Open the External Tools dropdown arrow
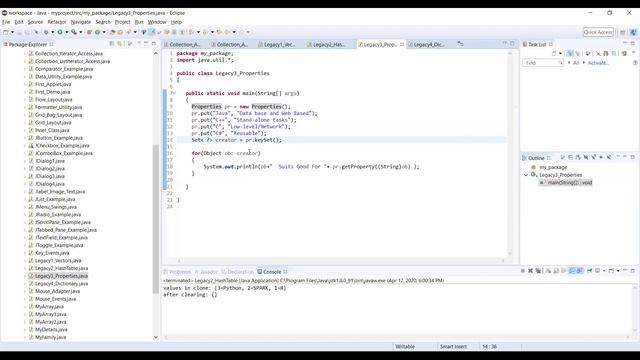Image resolution: width=640 pixels, height=360 pixels. [x=80, y=32]
